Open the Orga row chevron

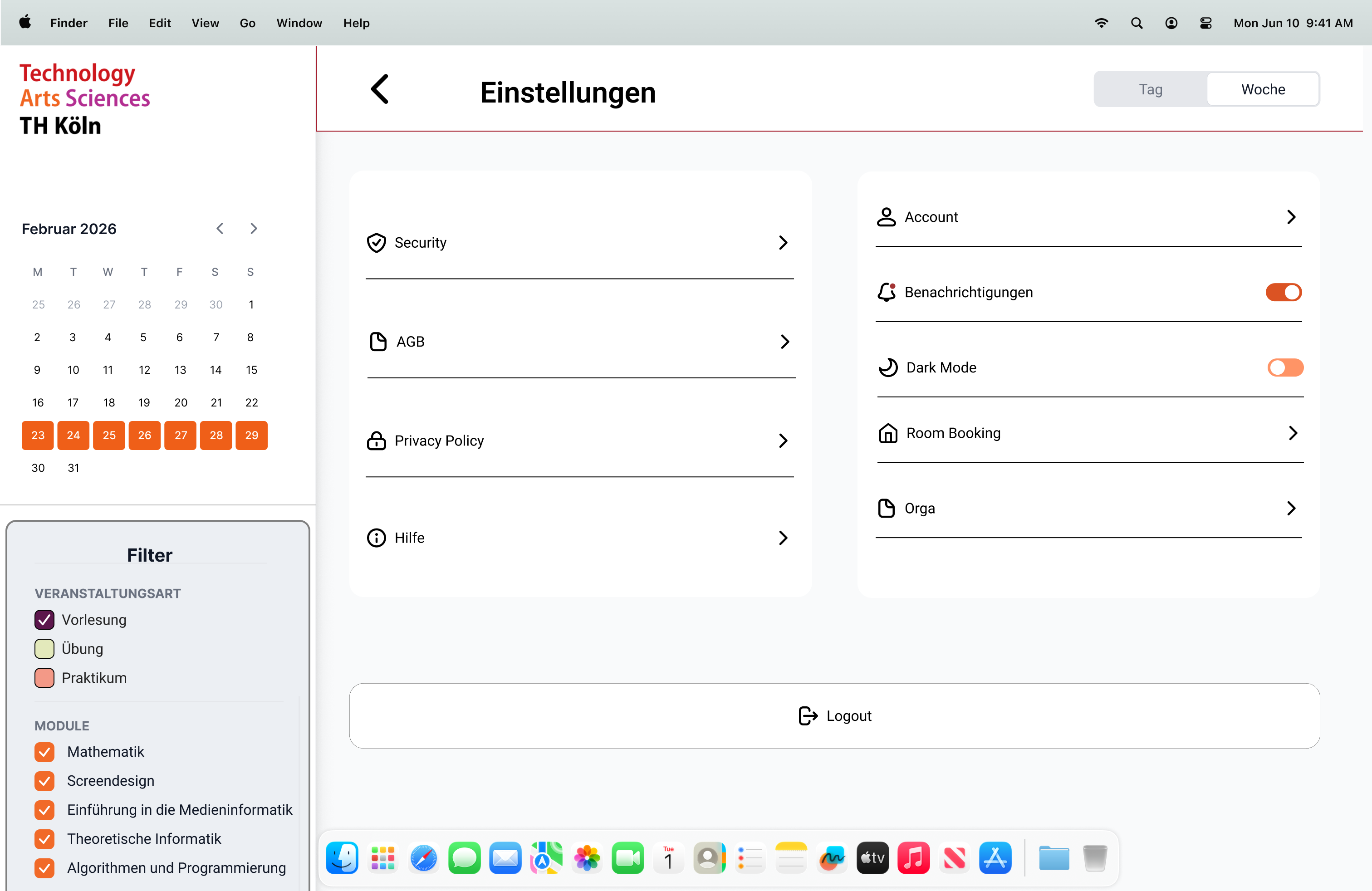(1291, 508)
